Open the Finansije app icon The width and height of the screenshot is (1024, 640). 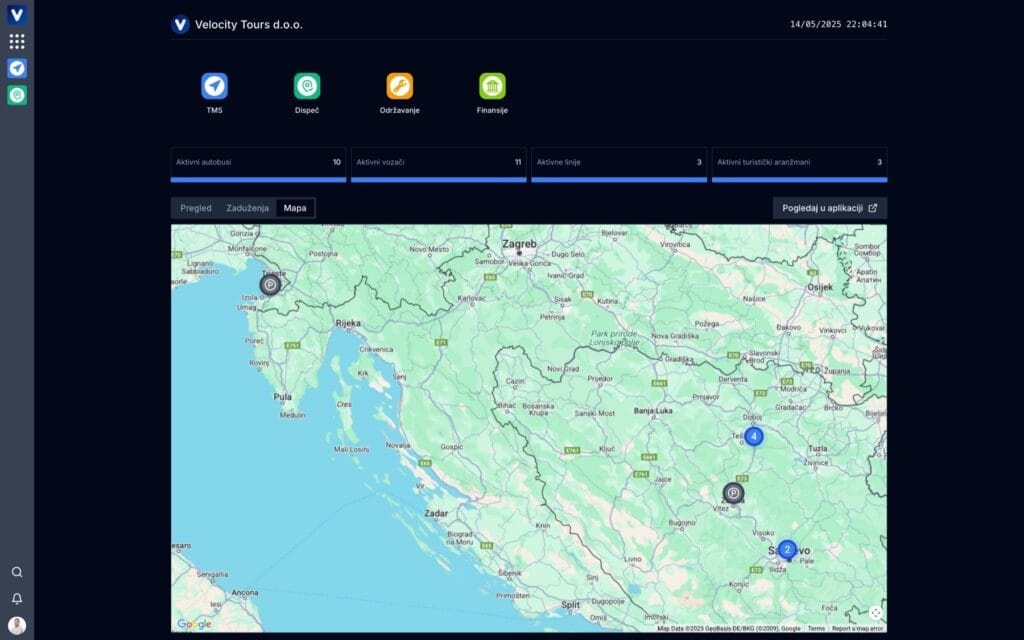(492, 86)
